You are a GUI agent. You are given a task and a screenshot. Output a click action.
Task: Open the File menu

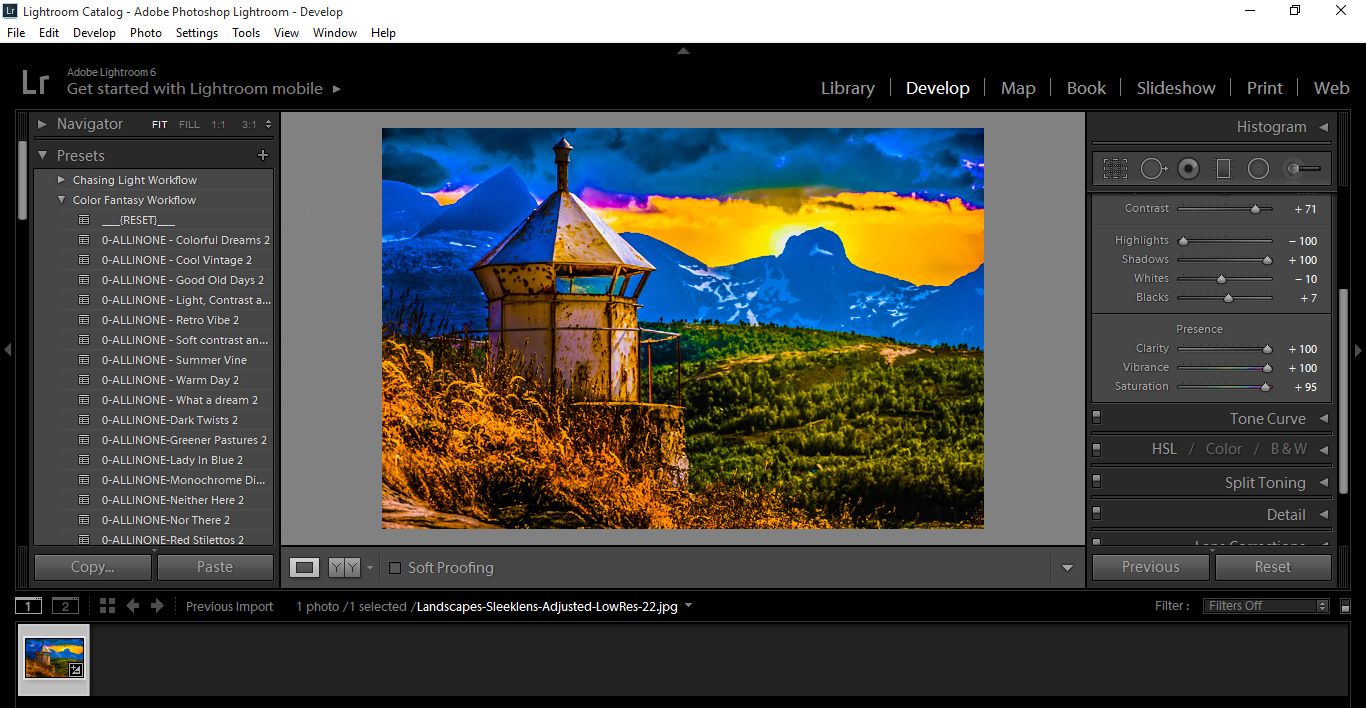click(16, 32)
